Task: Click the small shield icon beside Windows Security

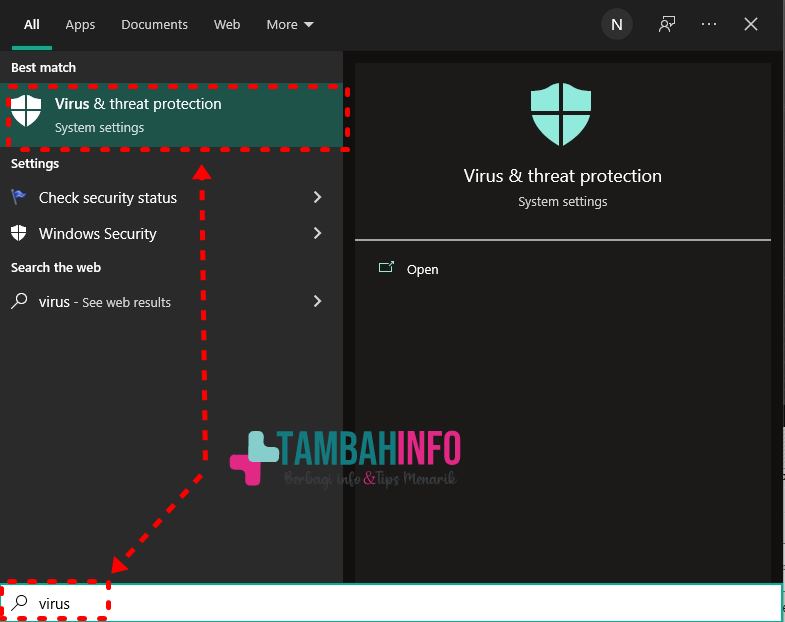Action: pyautogui.click(x=19, y=233)
